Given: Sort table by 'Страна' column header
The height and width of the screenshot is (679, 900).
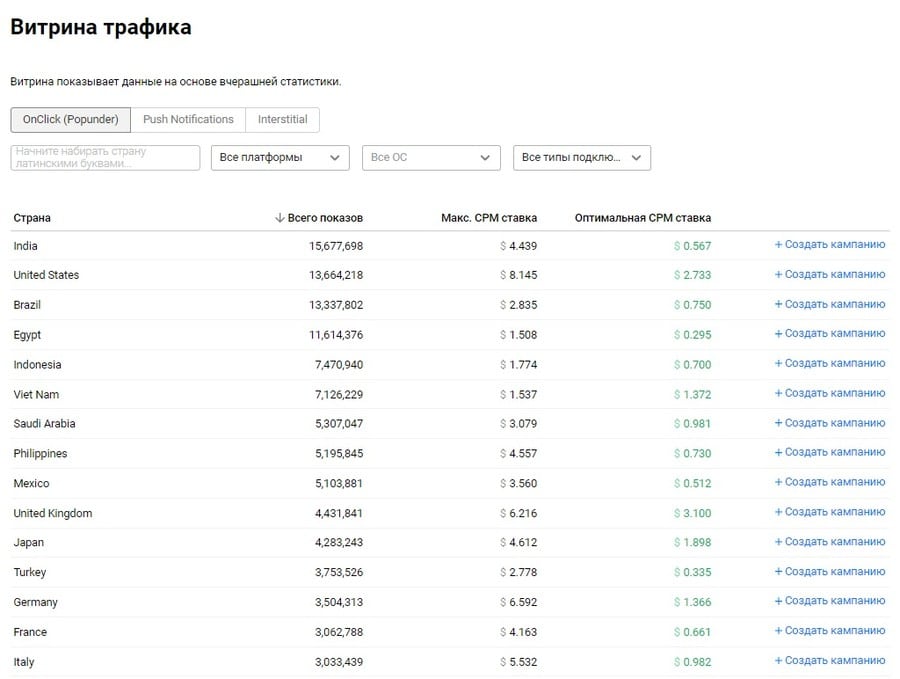Looking at the screenshot, I should tap(32, 218).
